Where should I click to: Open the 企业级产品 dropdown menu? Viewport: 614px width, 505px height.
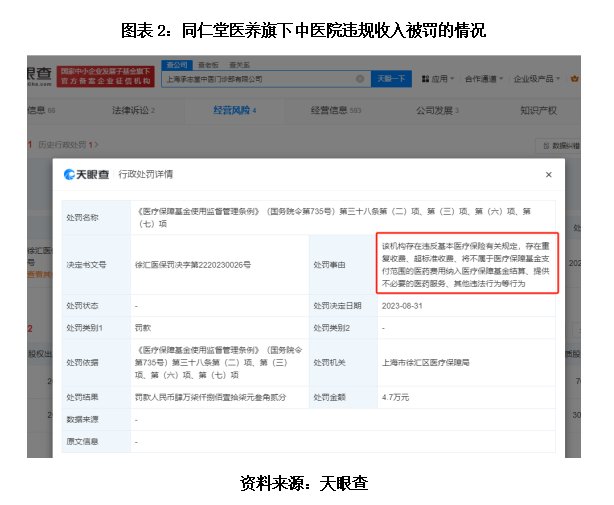coord(536,79)
